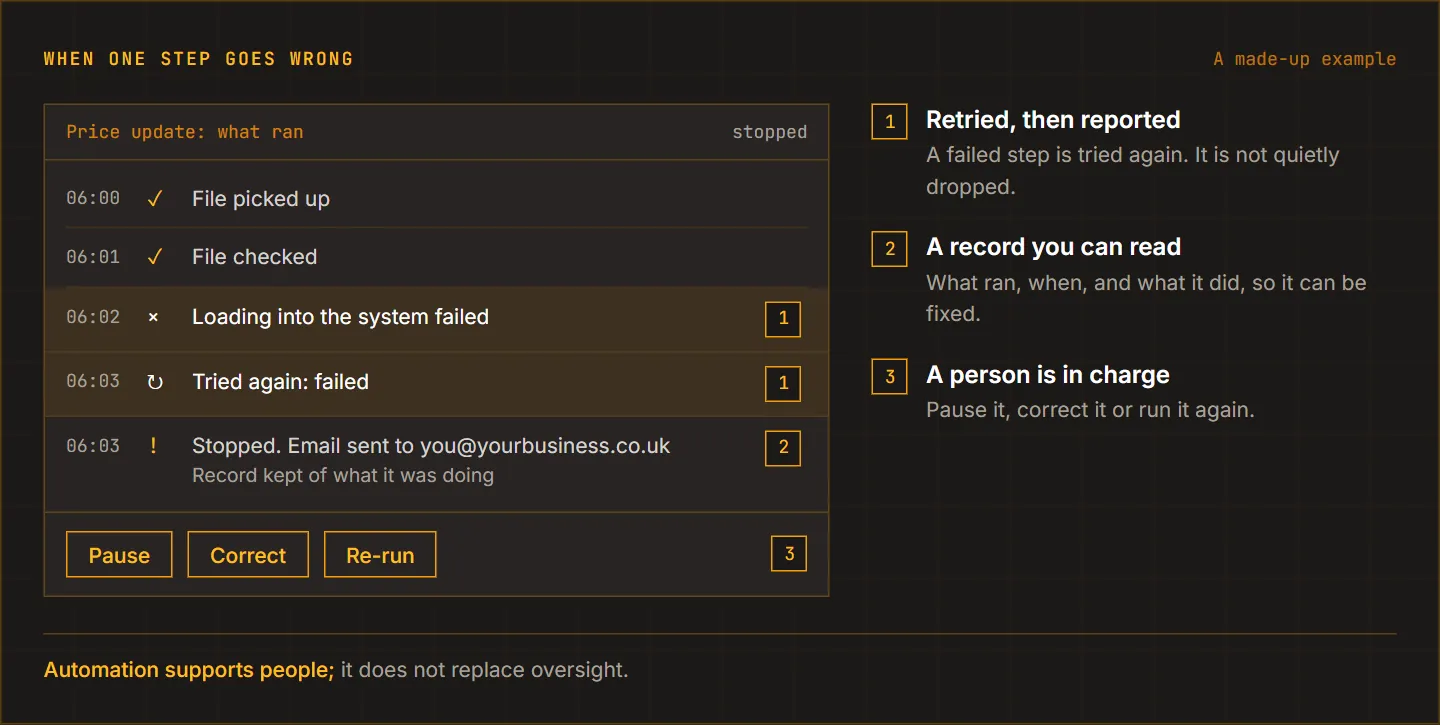The width and height of the screenshot is (1440, 725).
Task: Click 'Pause it, correct it or run it again.'
Action: tap(1090, 410)
